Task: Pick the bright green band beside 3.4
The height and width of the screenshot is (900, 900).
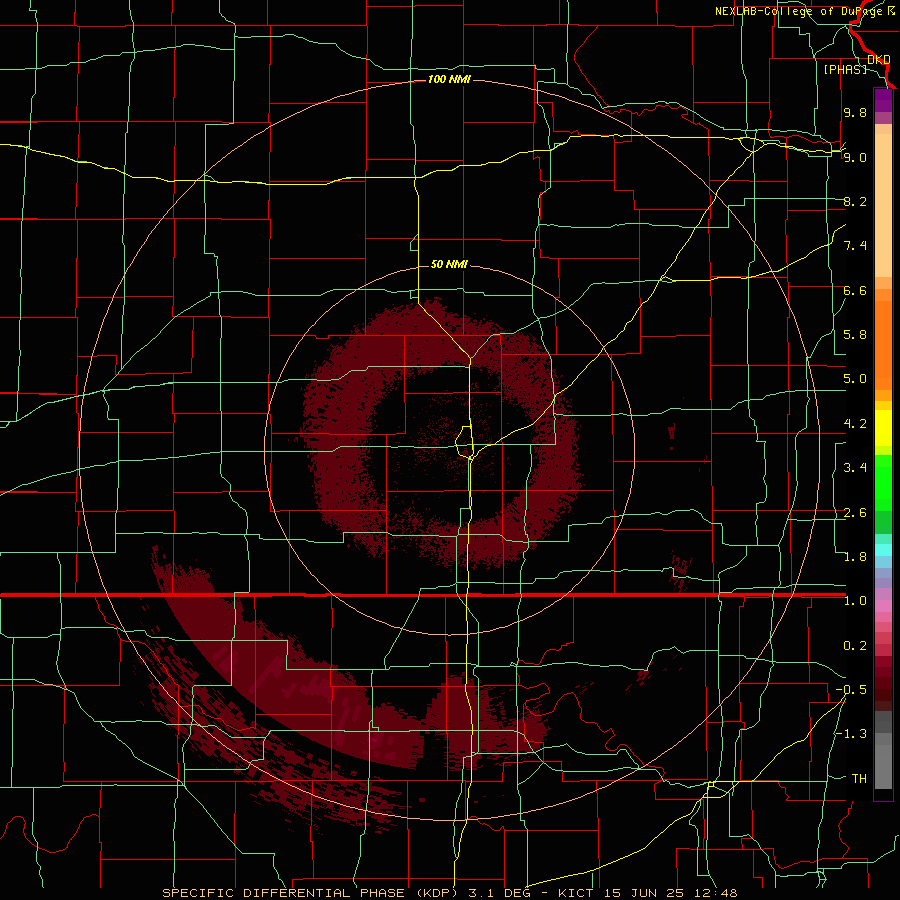Action: (x=883, y=482)
